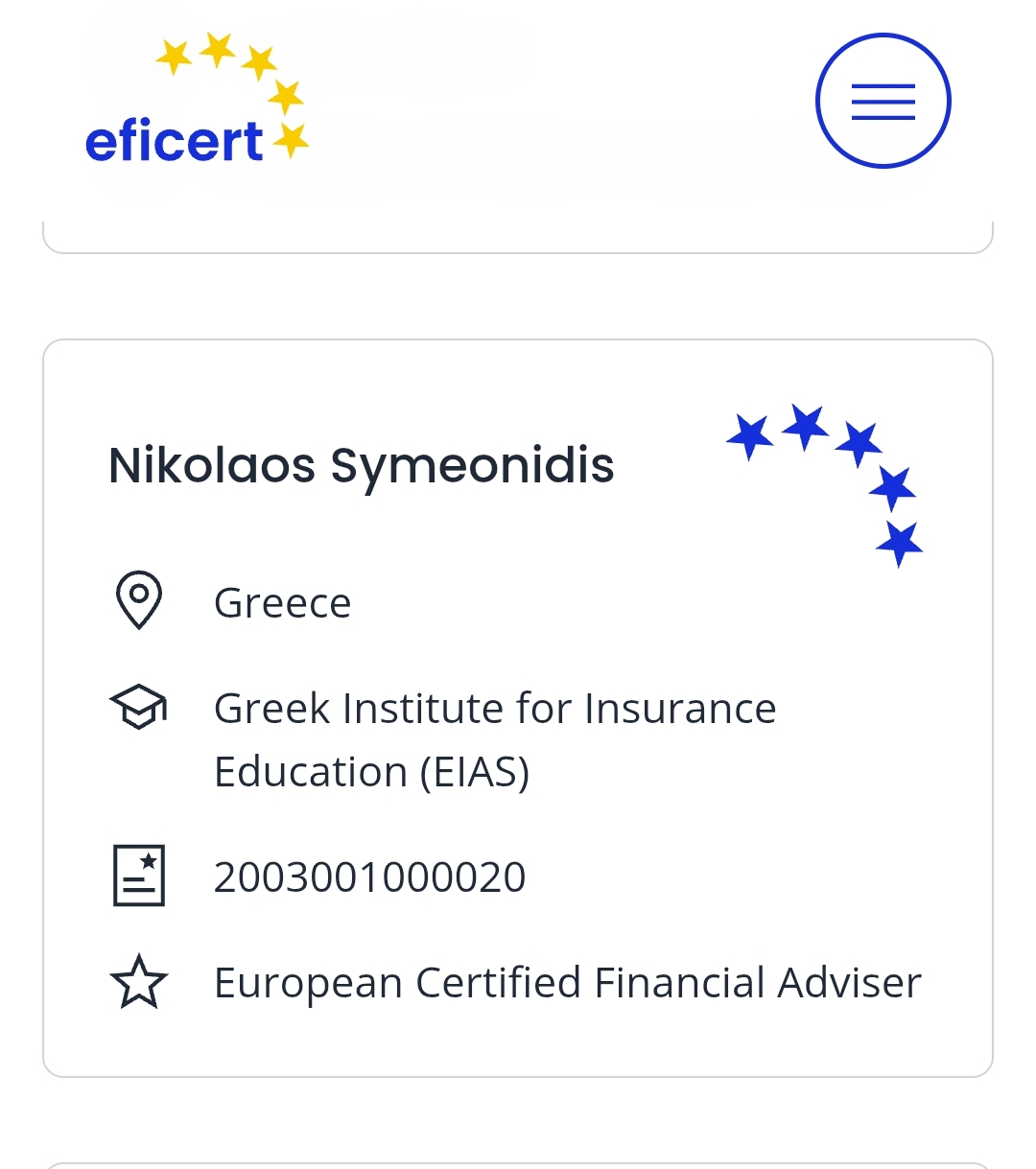
Task: Click the next card's top edge
Action: (x=518, y=1165)
